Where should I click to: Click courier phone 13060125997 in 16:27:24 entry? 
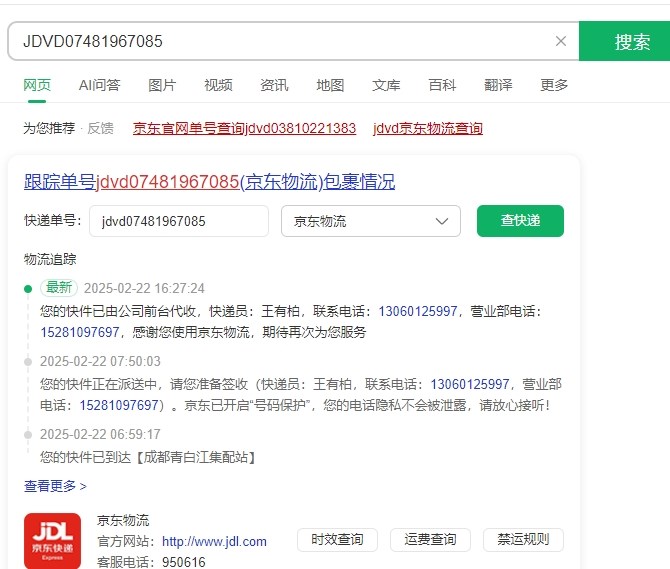pyautogui.click(x=418, y=311)
